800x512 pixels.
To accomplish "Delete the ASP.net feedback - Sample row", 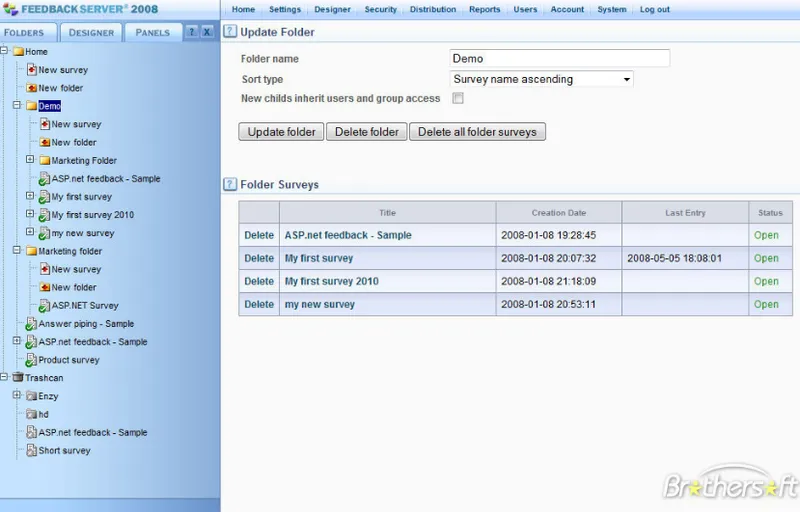I will (259, 235).
